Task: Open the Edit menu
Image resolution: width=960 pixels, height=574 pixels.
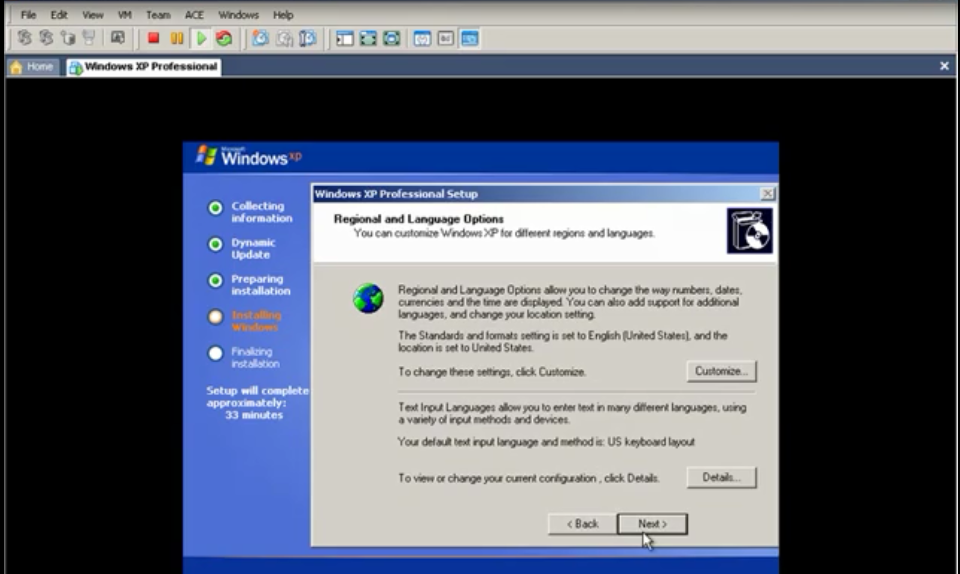Action: click(x=59, y=15)
